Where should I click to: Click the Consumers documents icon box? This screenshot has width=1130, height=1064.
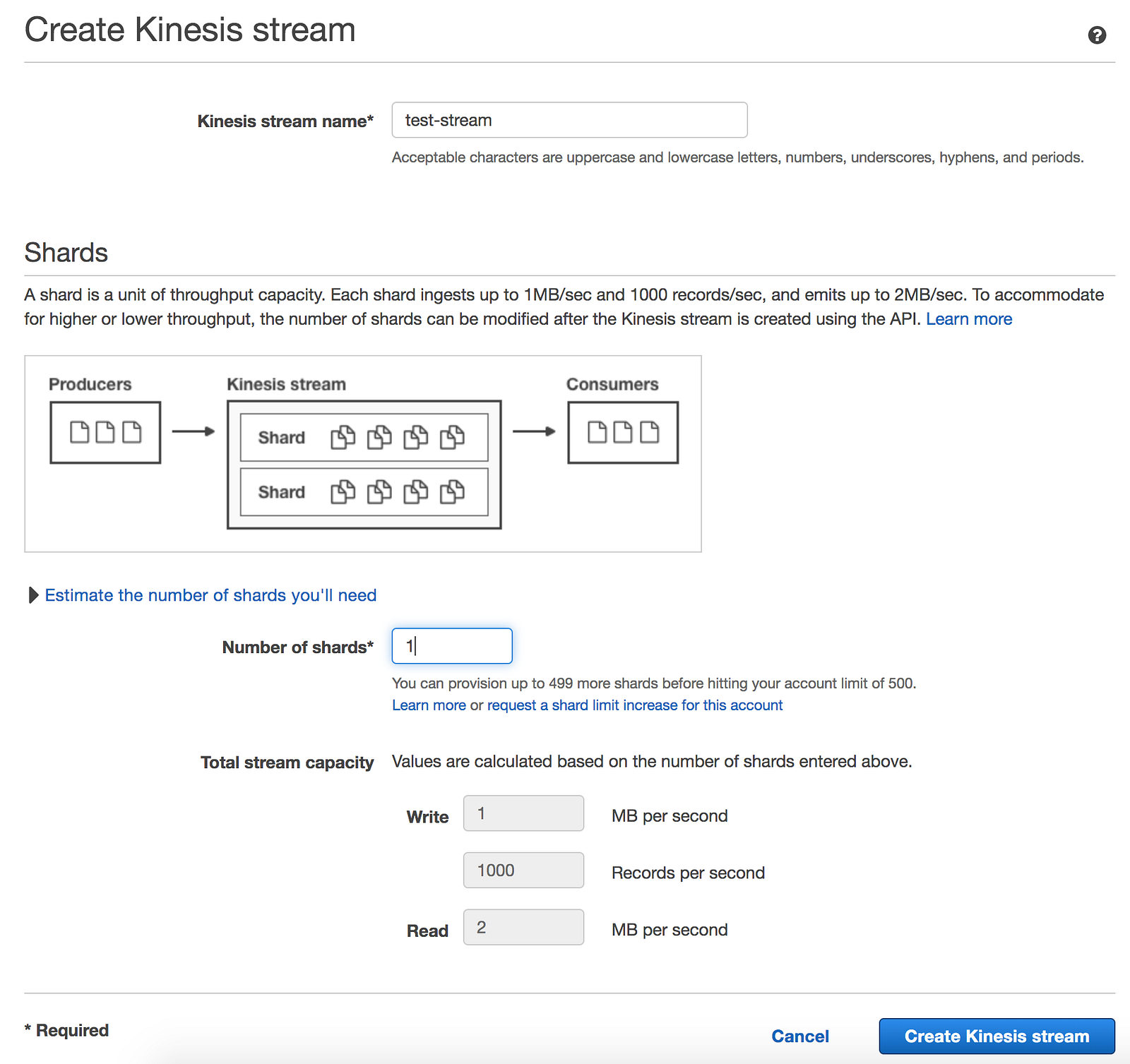tap(623, 432)
